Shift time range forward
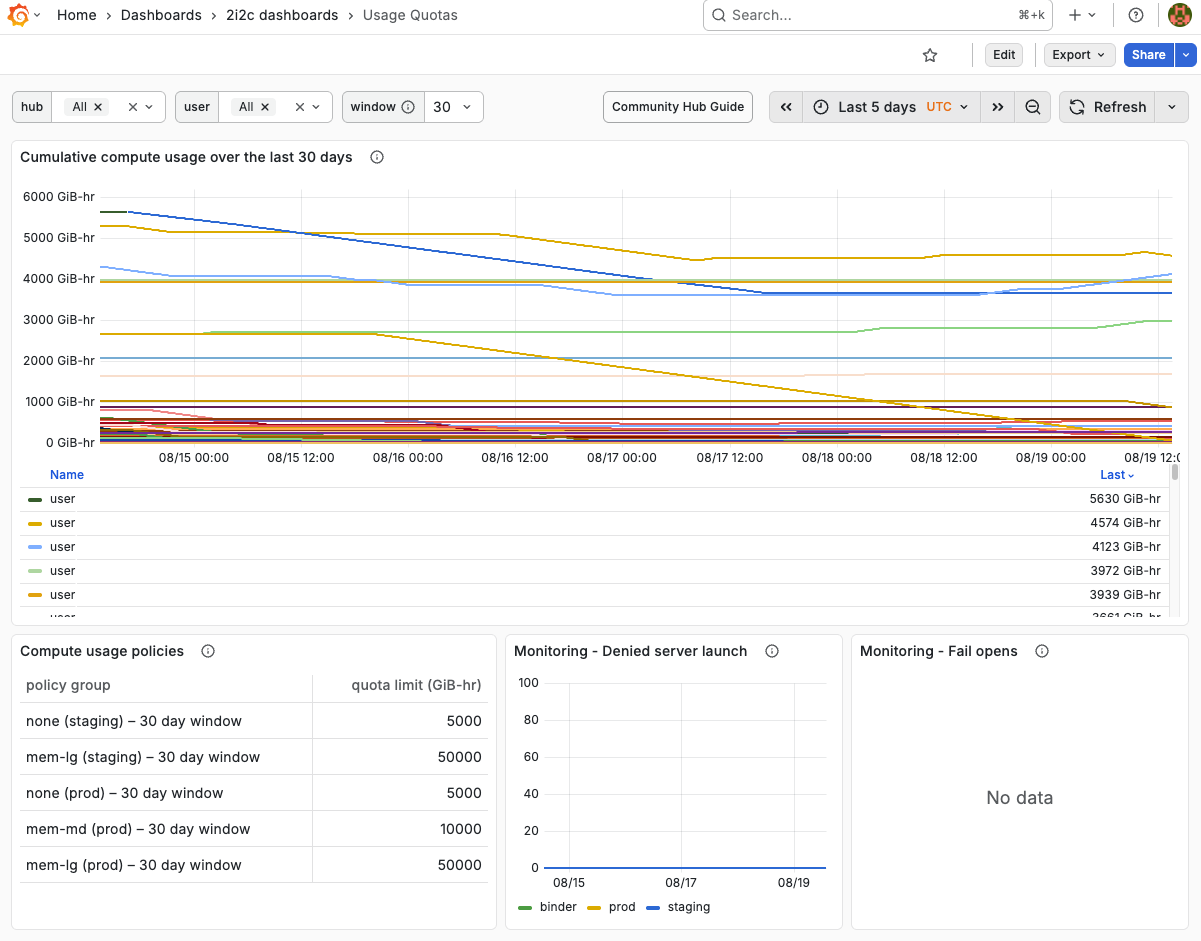Viewport: 1201px width, 941px height. pyautogui.click(x=998, y=107)
